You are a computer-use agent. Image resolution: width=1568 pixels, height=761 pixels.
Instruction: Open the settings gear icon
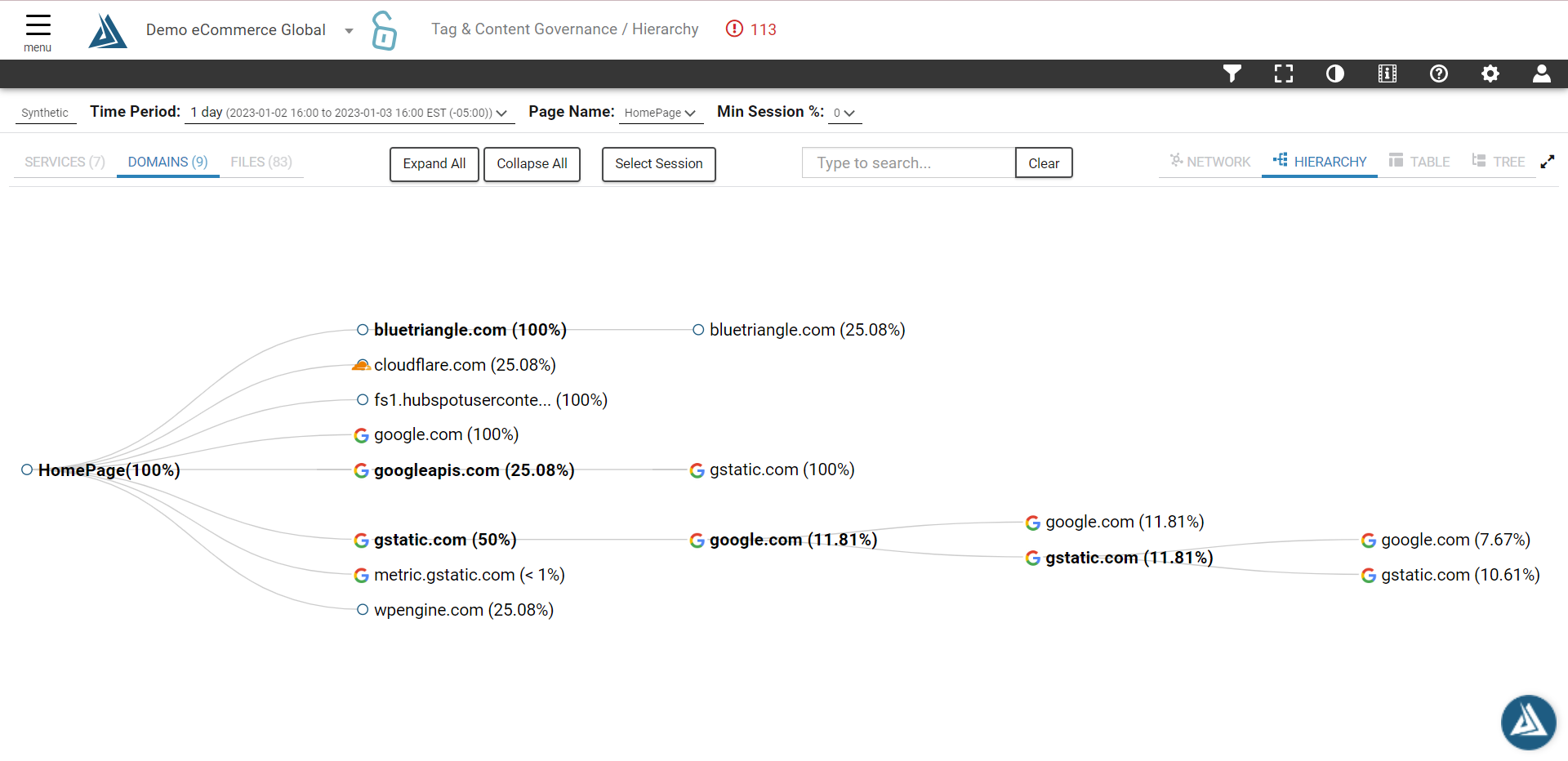(x=1490, y=73)
